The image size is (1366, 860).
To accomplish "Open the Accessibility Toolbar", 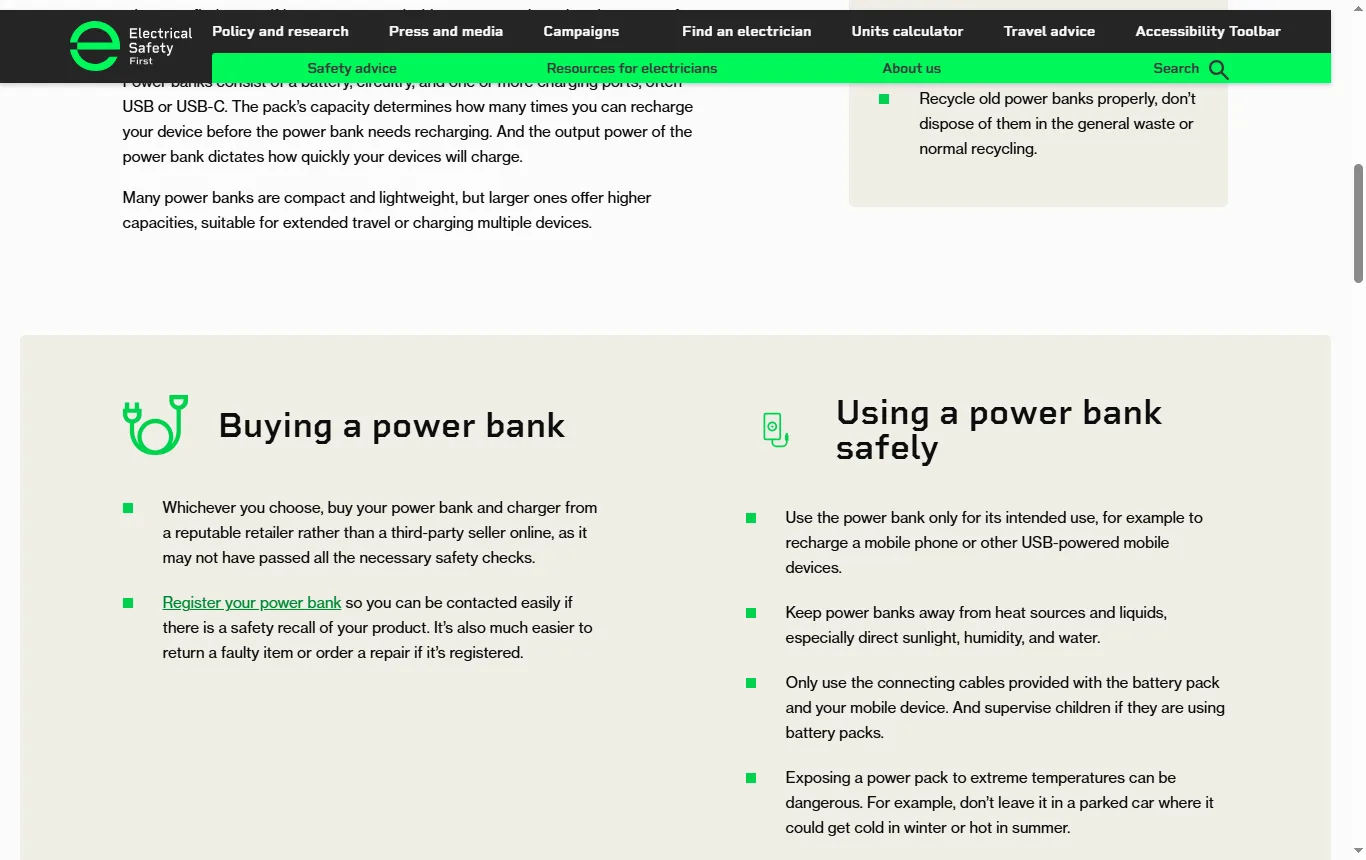I will (x=1208, y=31).
